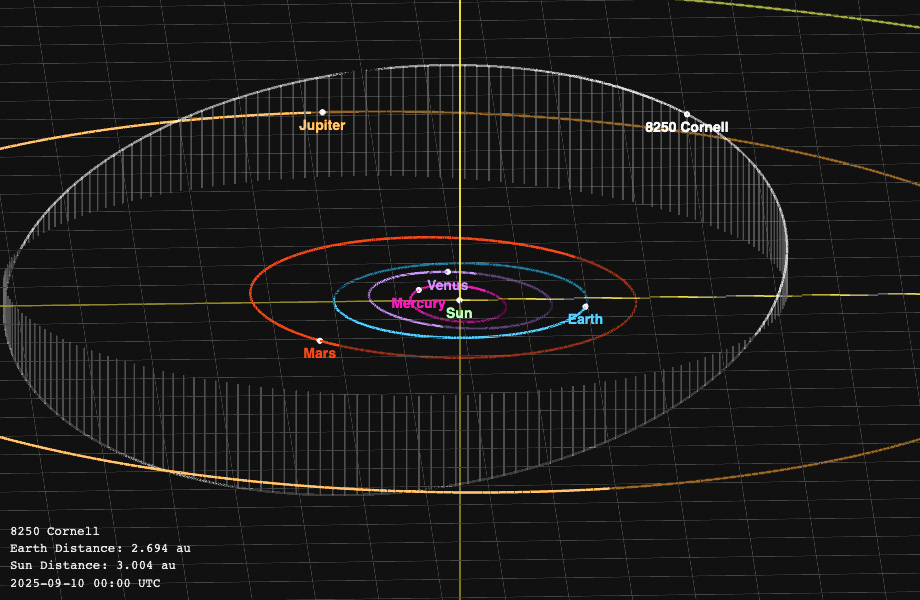Select the Mercury planet marker dot
920x600 pixels.
click(x=419, y=290)
